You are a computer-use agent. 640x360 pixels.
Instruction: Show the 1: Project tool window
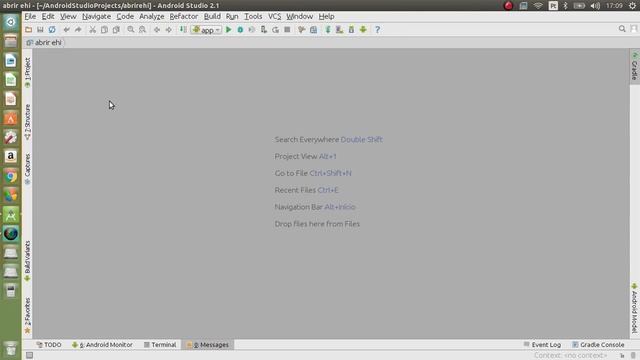[27, 72]
